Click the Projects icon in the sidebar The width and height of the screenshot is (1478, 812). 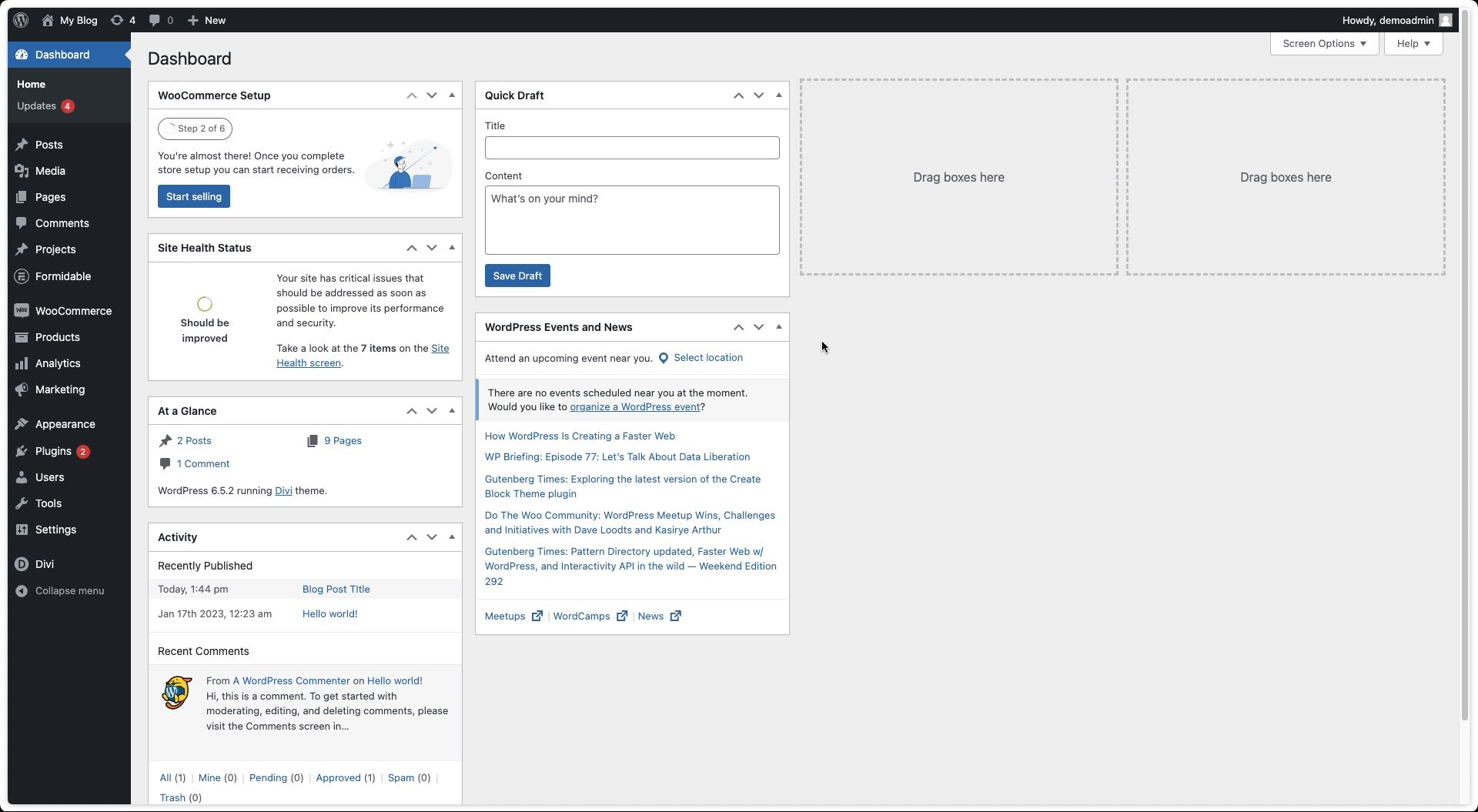[22, 249]
